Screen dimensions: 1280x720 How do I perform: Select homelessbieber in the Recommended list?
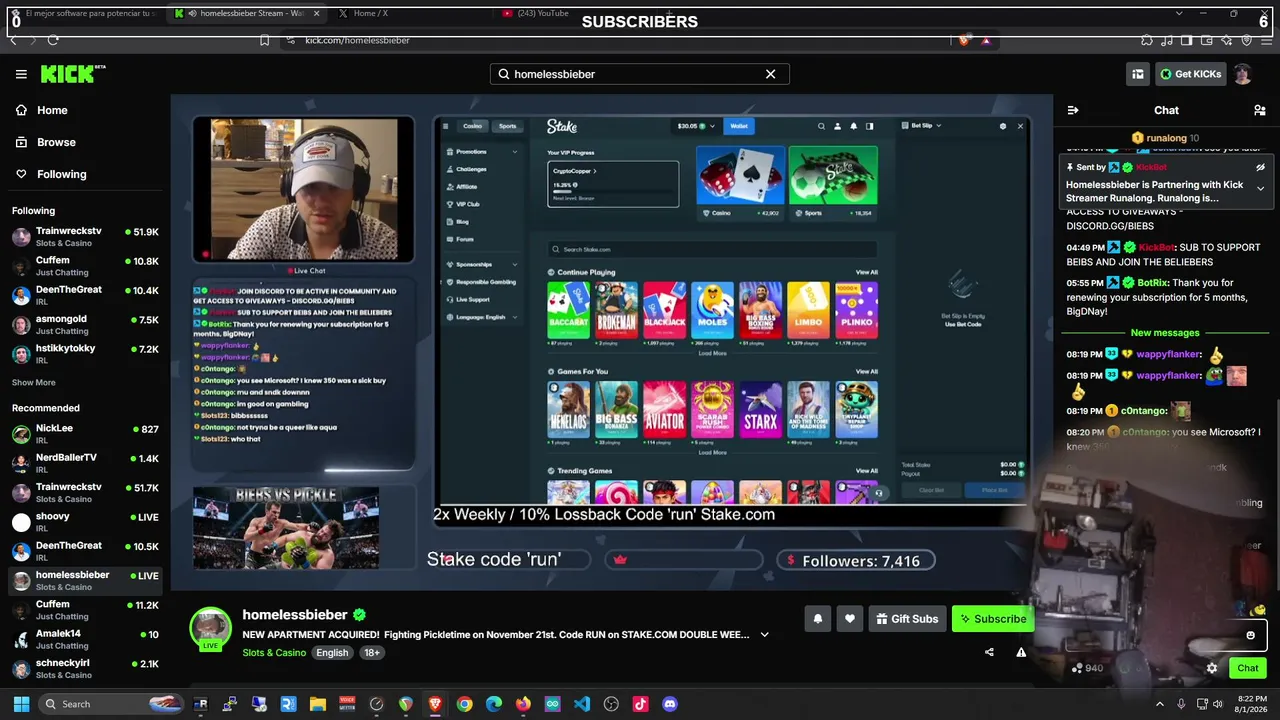(x=85, y=580)
